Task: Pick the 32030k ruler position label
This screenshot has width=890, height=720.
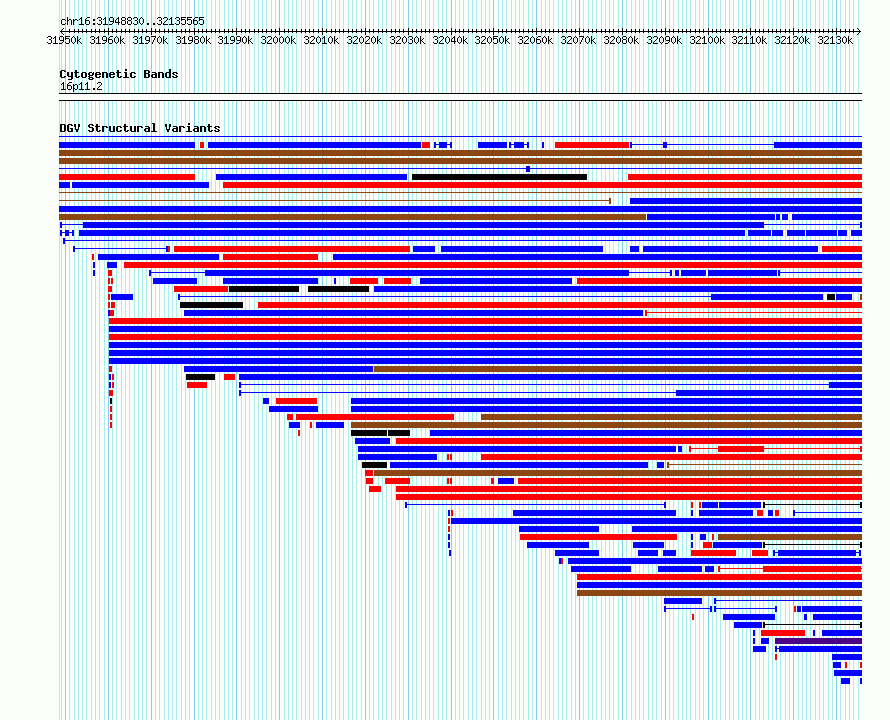Action: coord(407,40)
